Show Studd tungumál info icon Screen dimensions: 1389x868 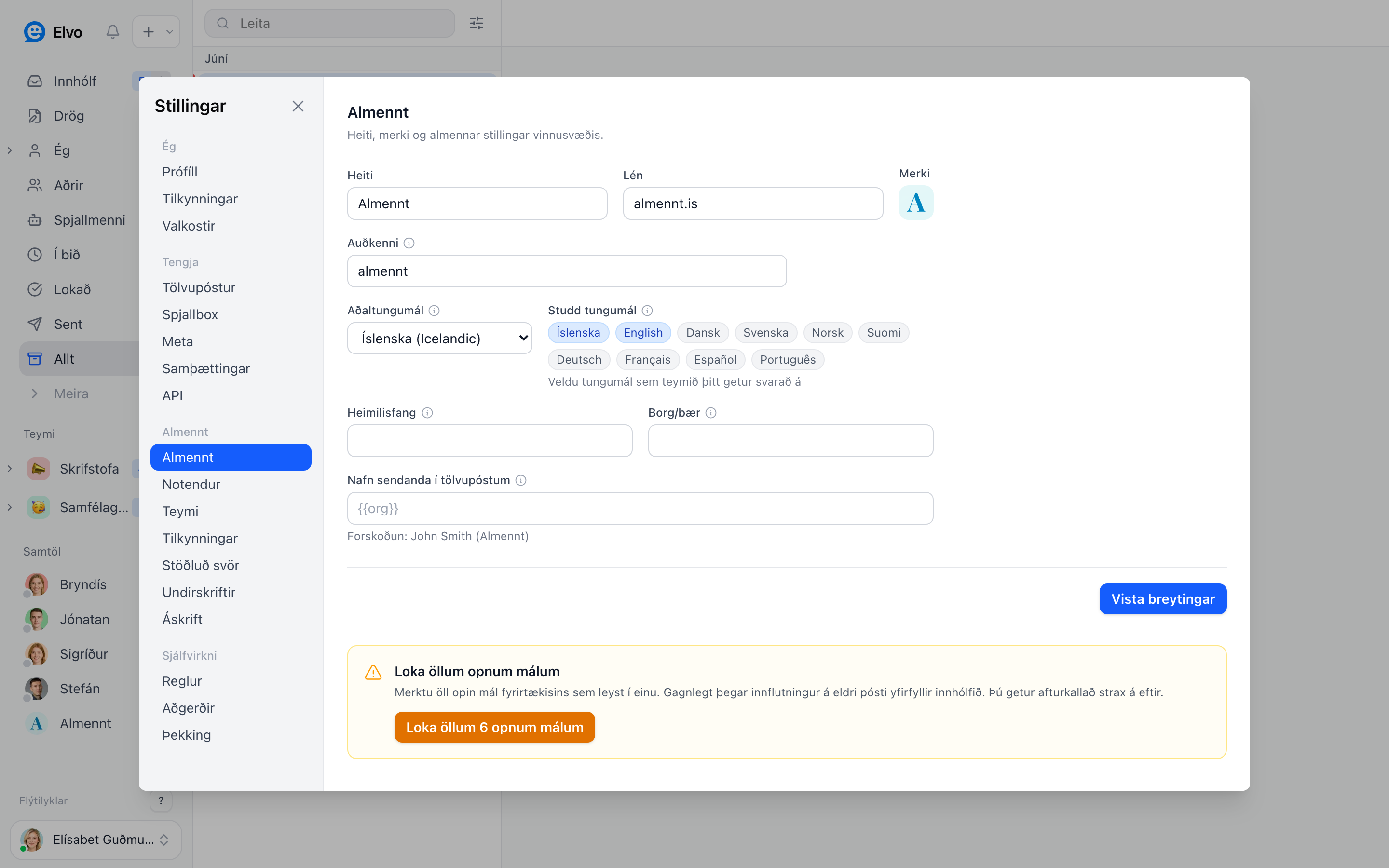click(647, 311)
